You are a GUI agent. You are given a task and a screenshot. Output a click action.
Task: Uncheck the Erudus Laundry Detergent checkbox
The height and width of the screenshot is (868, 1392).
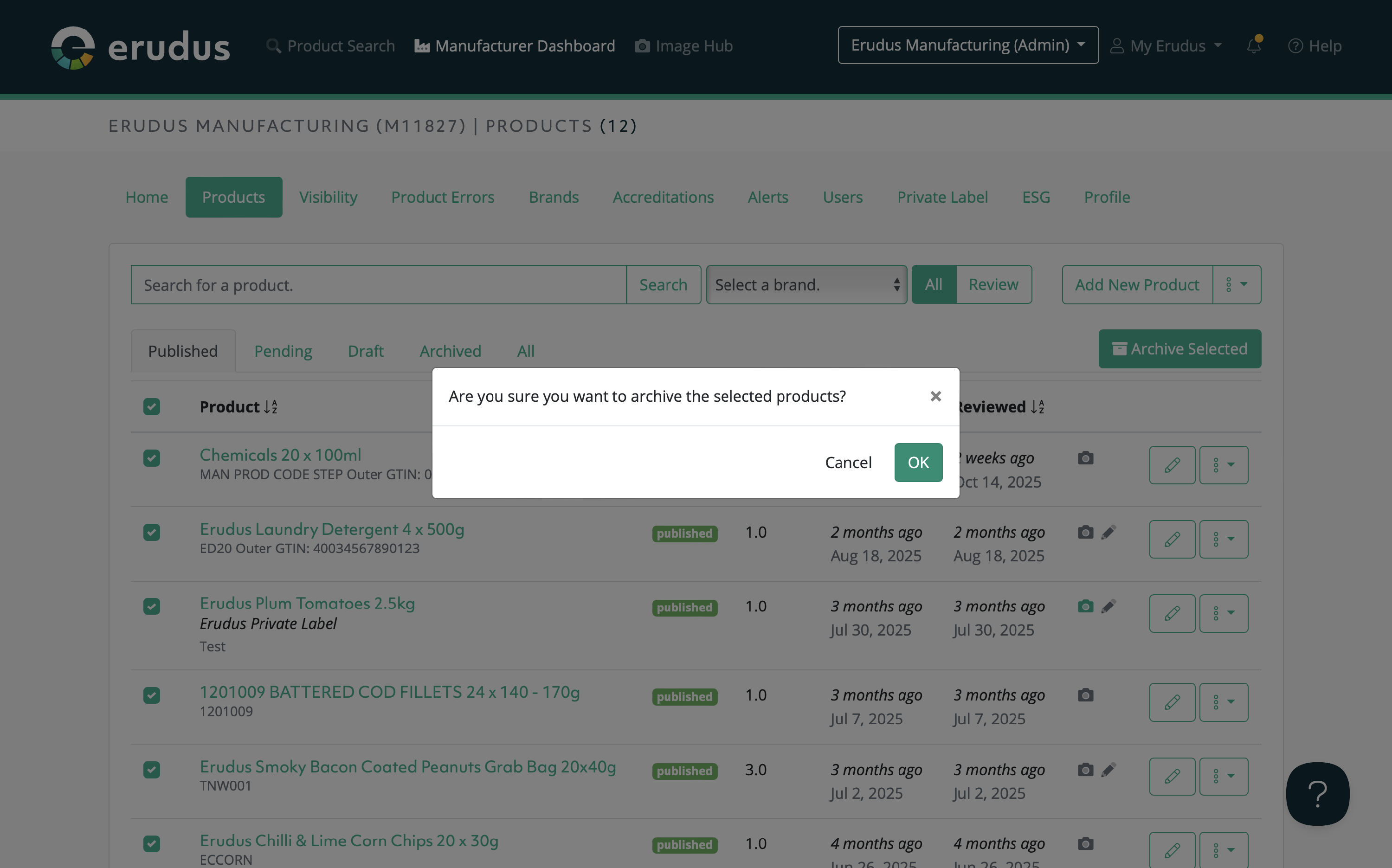(x=152, y=532)
